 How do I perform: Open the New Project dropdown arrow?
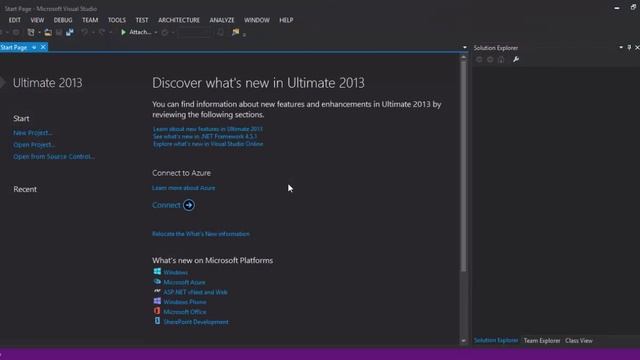click(39, 32)
